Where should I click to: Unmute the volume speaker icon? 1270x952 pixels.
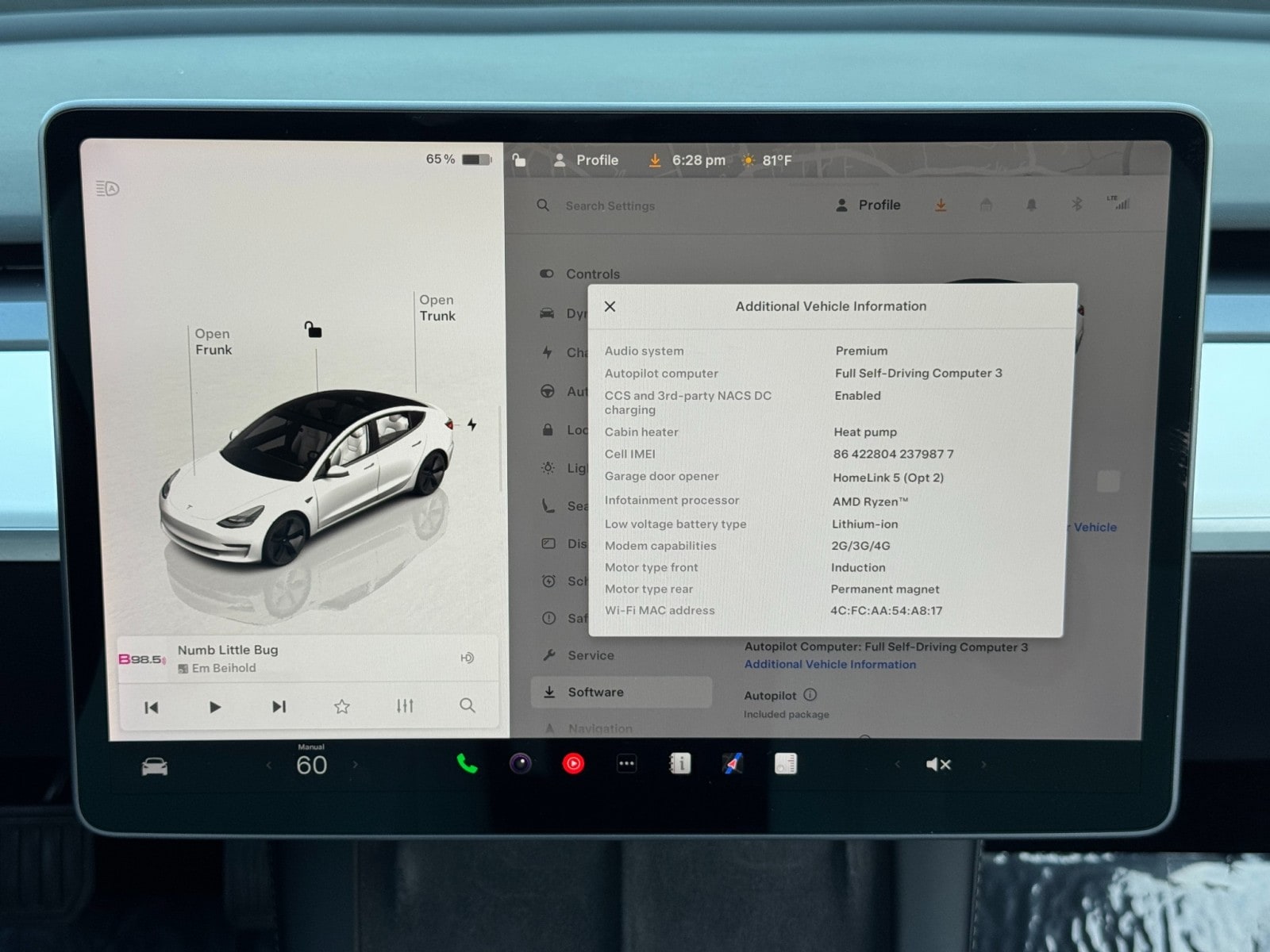click(937, 765)
